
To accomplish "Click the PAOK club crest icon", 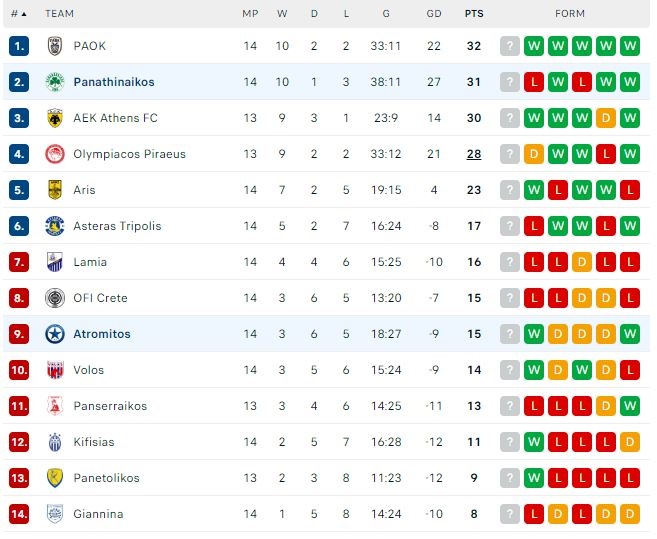I will click(x=55, y=46).
